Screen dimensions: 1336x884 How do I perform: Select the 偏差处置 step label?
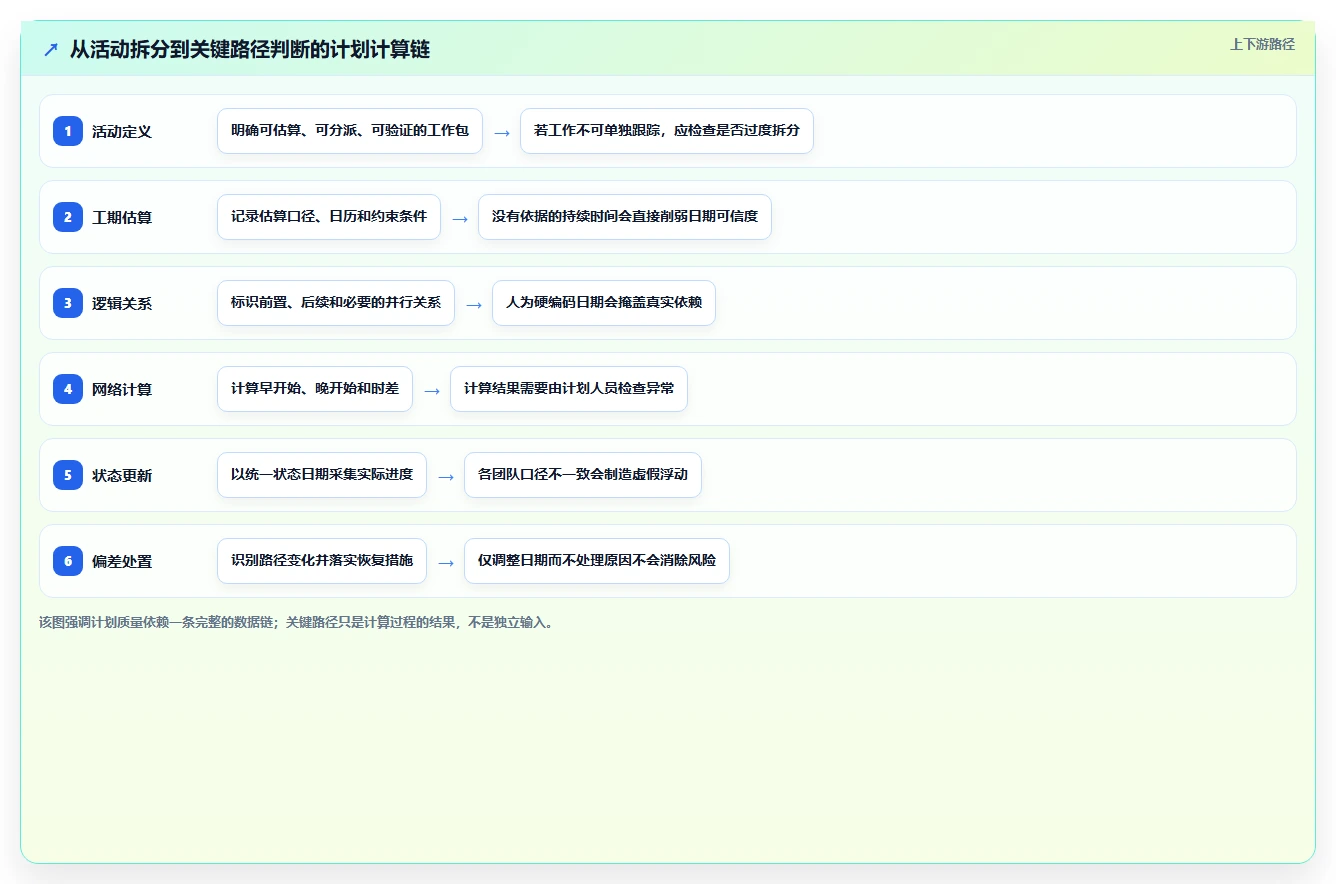click(x=122, y=561)
